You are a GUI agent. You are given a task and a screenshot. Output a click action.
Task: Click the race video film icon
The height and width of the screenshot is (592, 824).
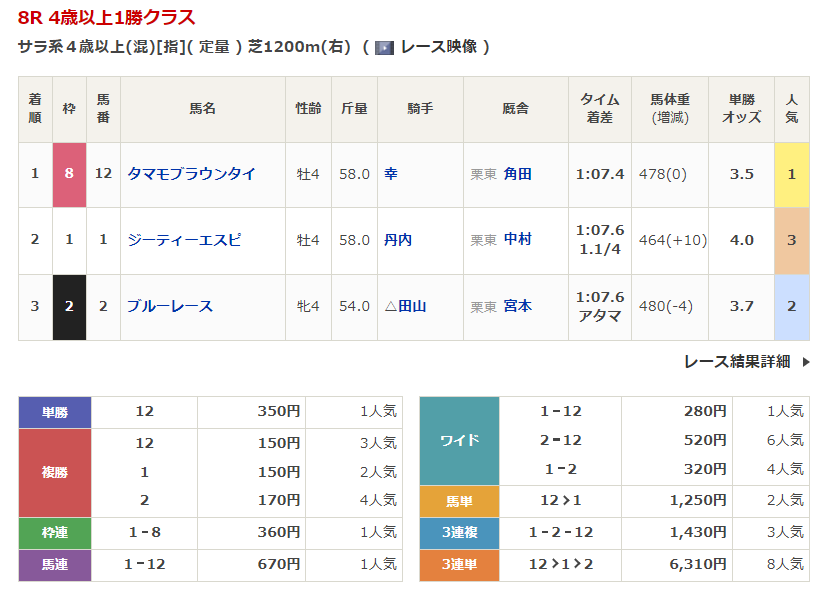point(384,48)
